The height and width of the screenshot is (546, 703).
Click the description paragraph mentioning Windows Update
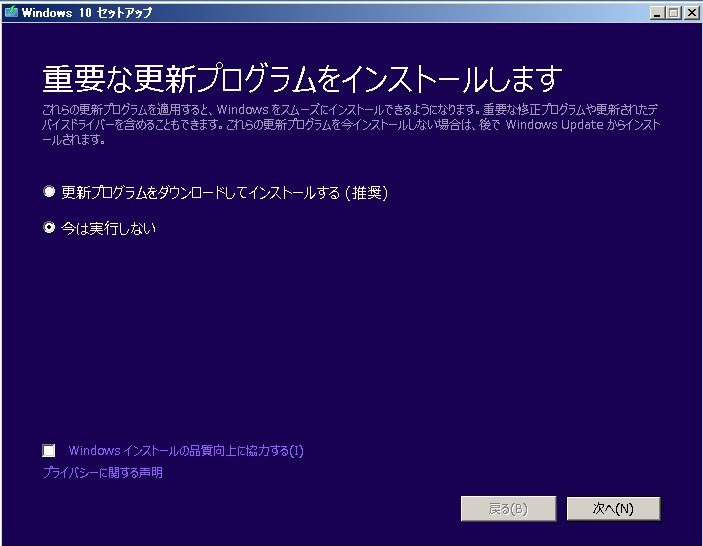(351, 124)
